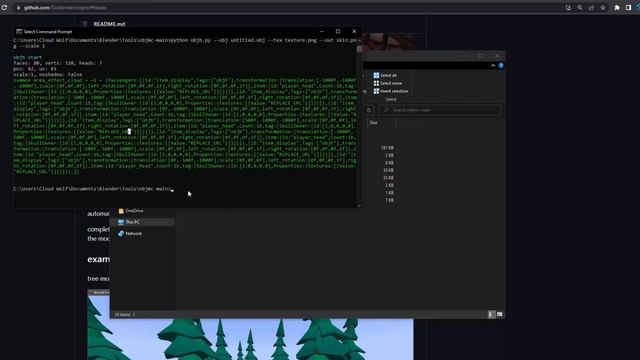The image size is (640, 360).
Task: Open OneDrive in File Explorer sidebar
Action: coord(134,211)
